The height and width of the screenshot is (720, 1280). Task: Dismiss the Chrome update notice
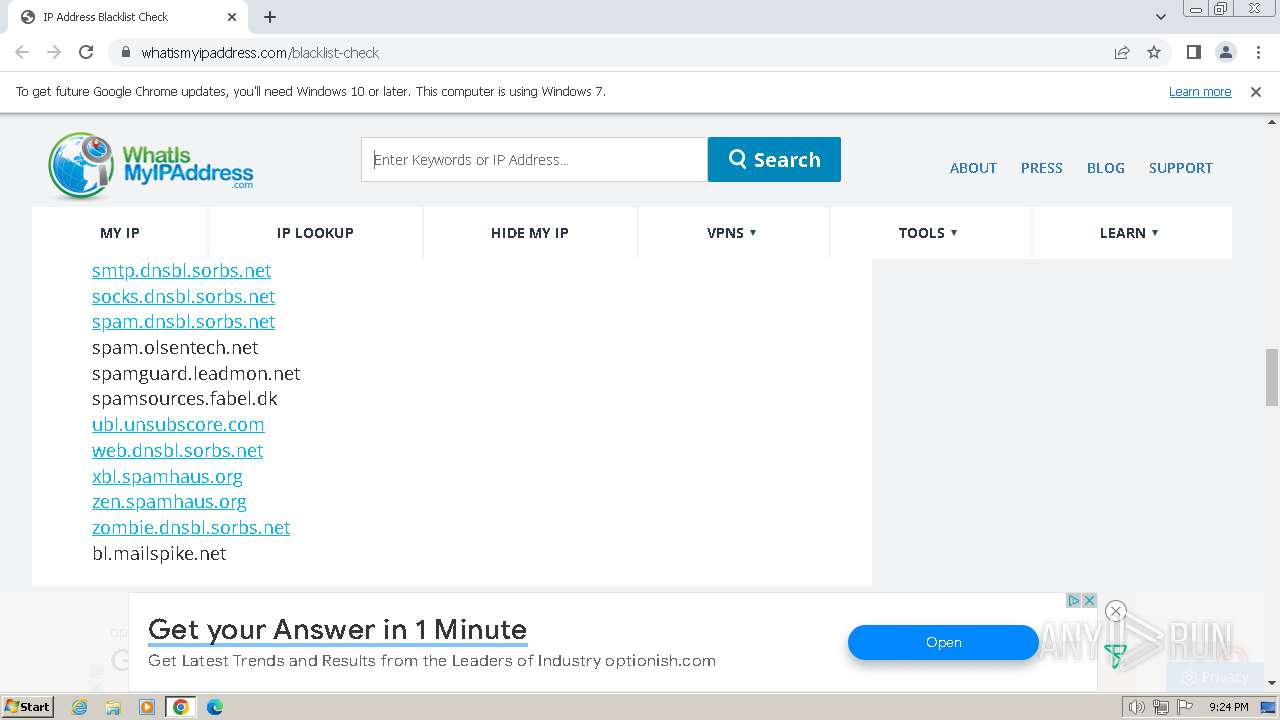tap(1256, 91)
